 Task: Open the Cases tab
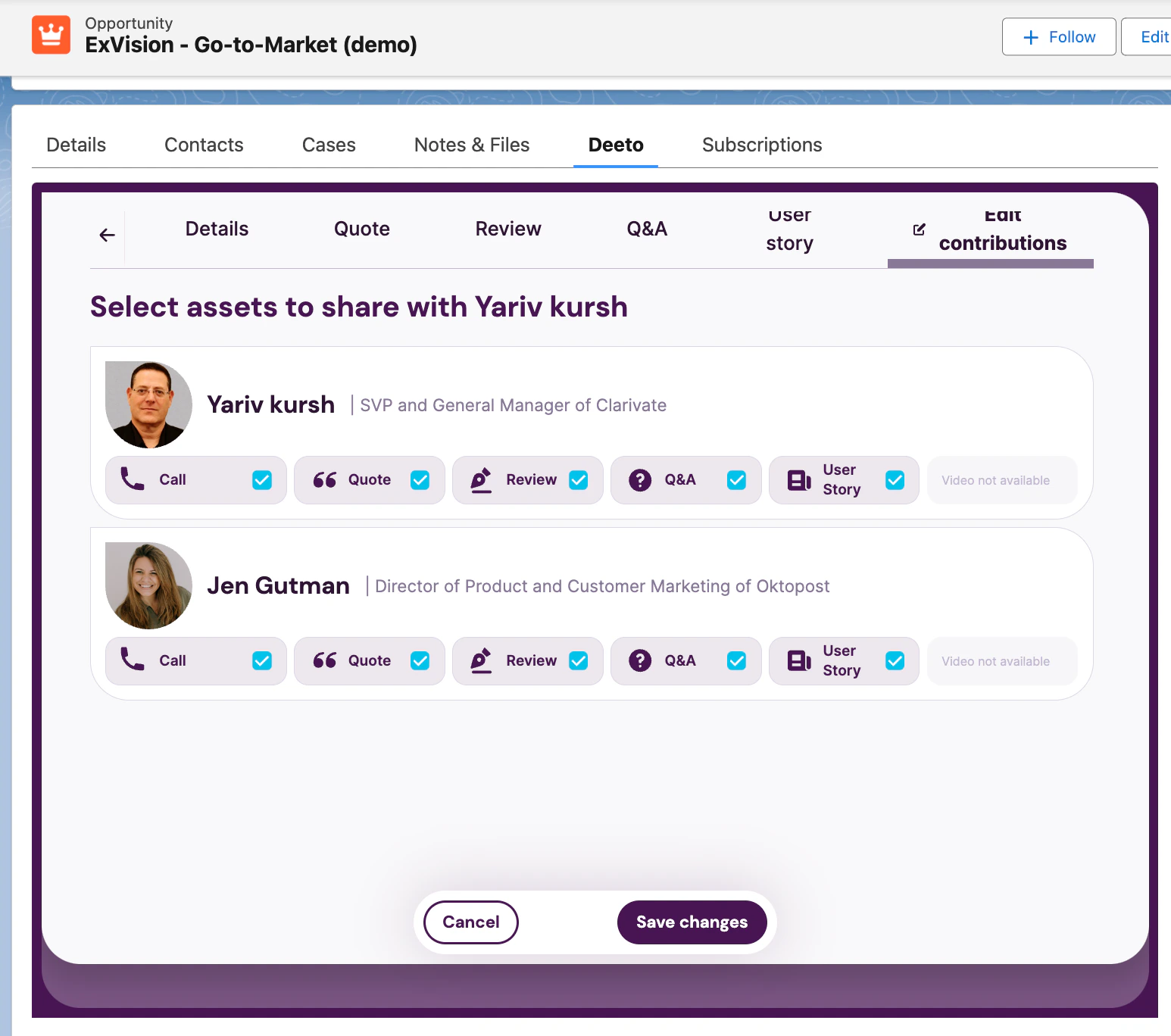click(329, 145)
